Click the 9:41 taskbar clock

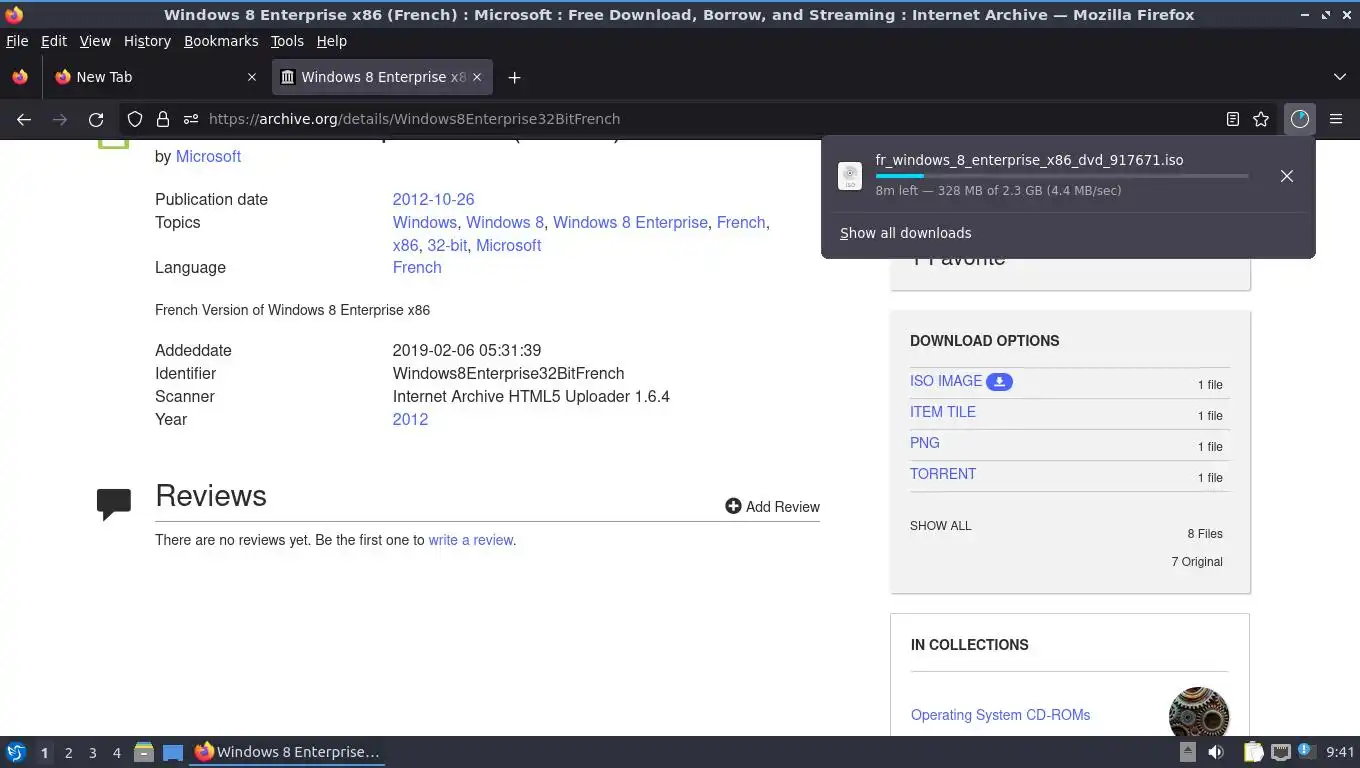click(x=1340, y=752)
